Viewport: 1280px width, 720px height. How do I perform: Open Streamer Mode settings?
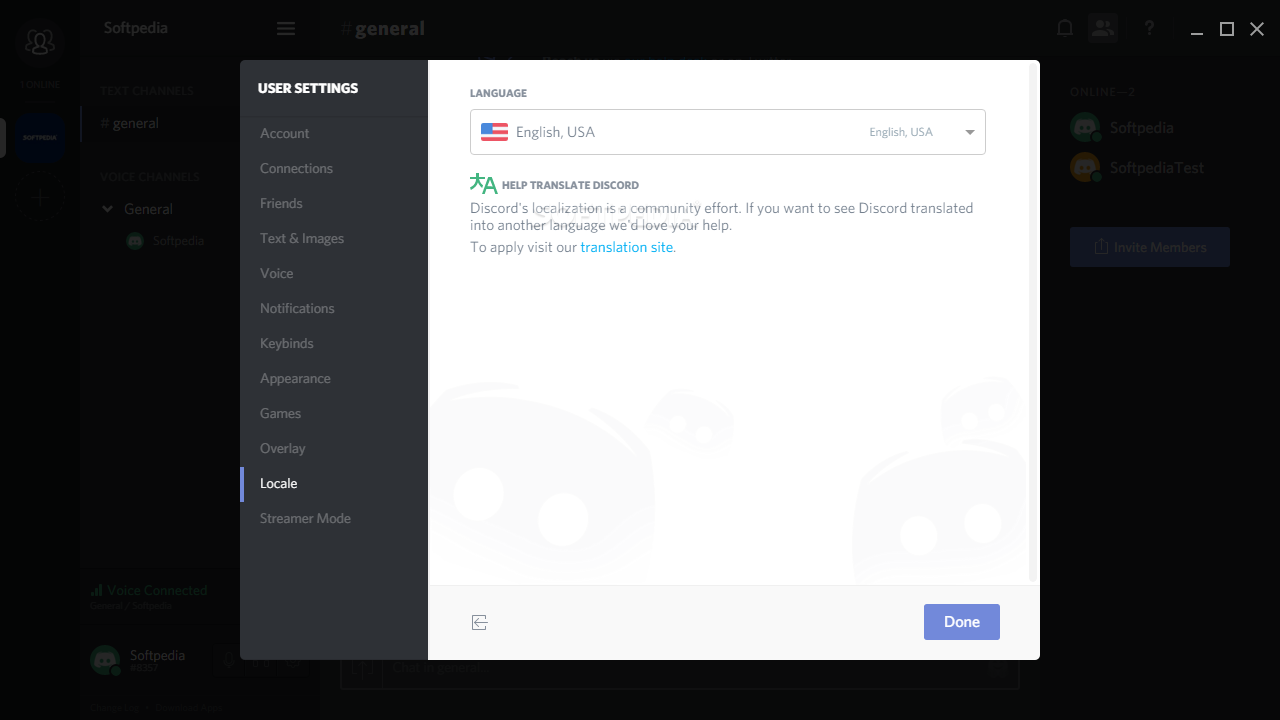click(334, 518)
